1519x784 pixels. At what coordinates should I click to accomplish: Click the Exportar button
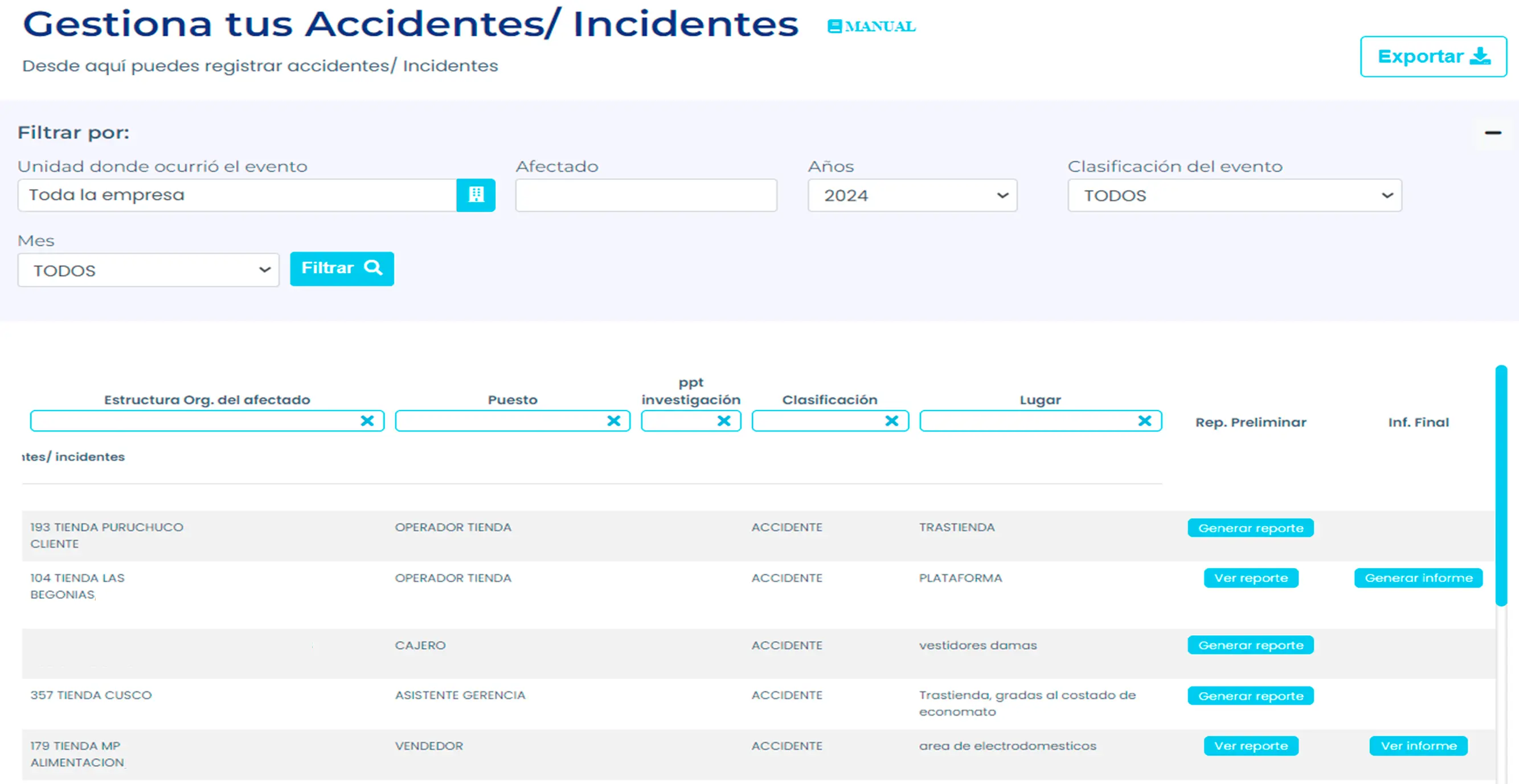tap(1433, 56)
